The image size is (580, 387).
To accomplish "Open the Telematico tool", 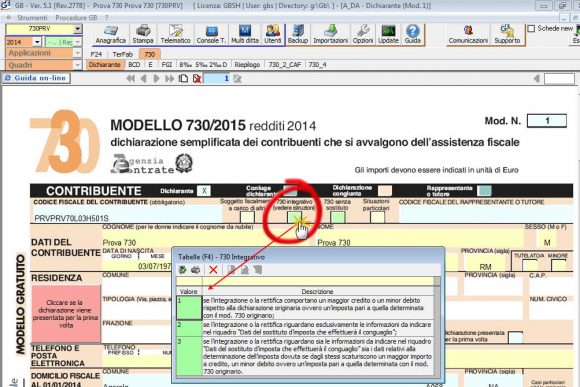I will 175,35.
